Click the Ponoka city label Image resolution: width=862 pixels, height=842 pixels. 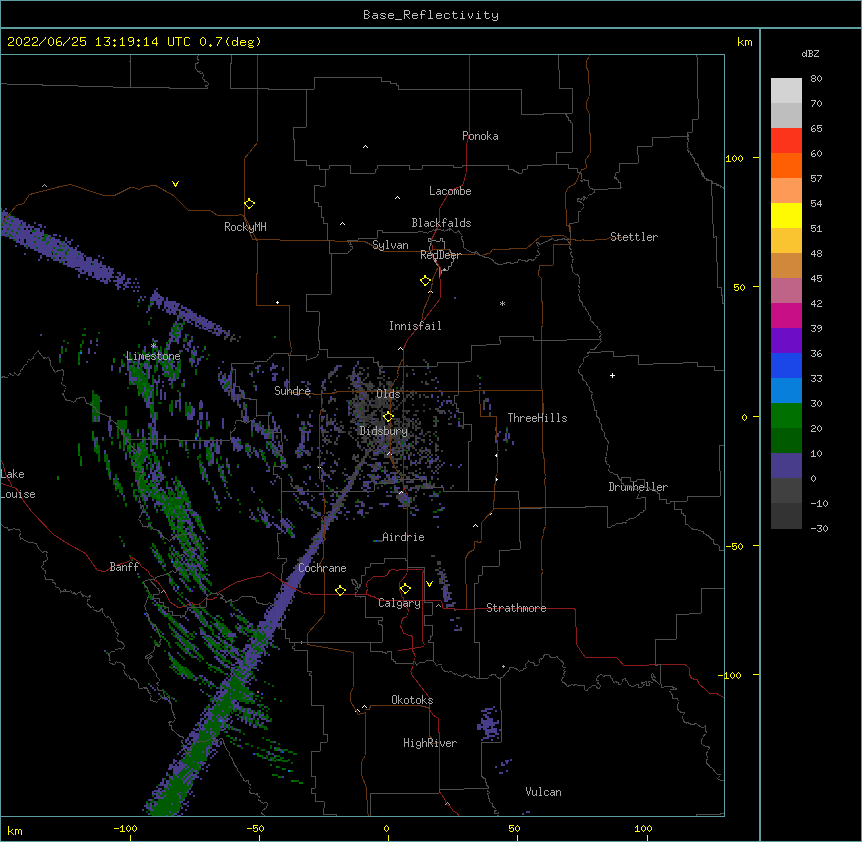tap(480, 136)
